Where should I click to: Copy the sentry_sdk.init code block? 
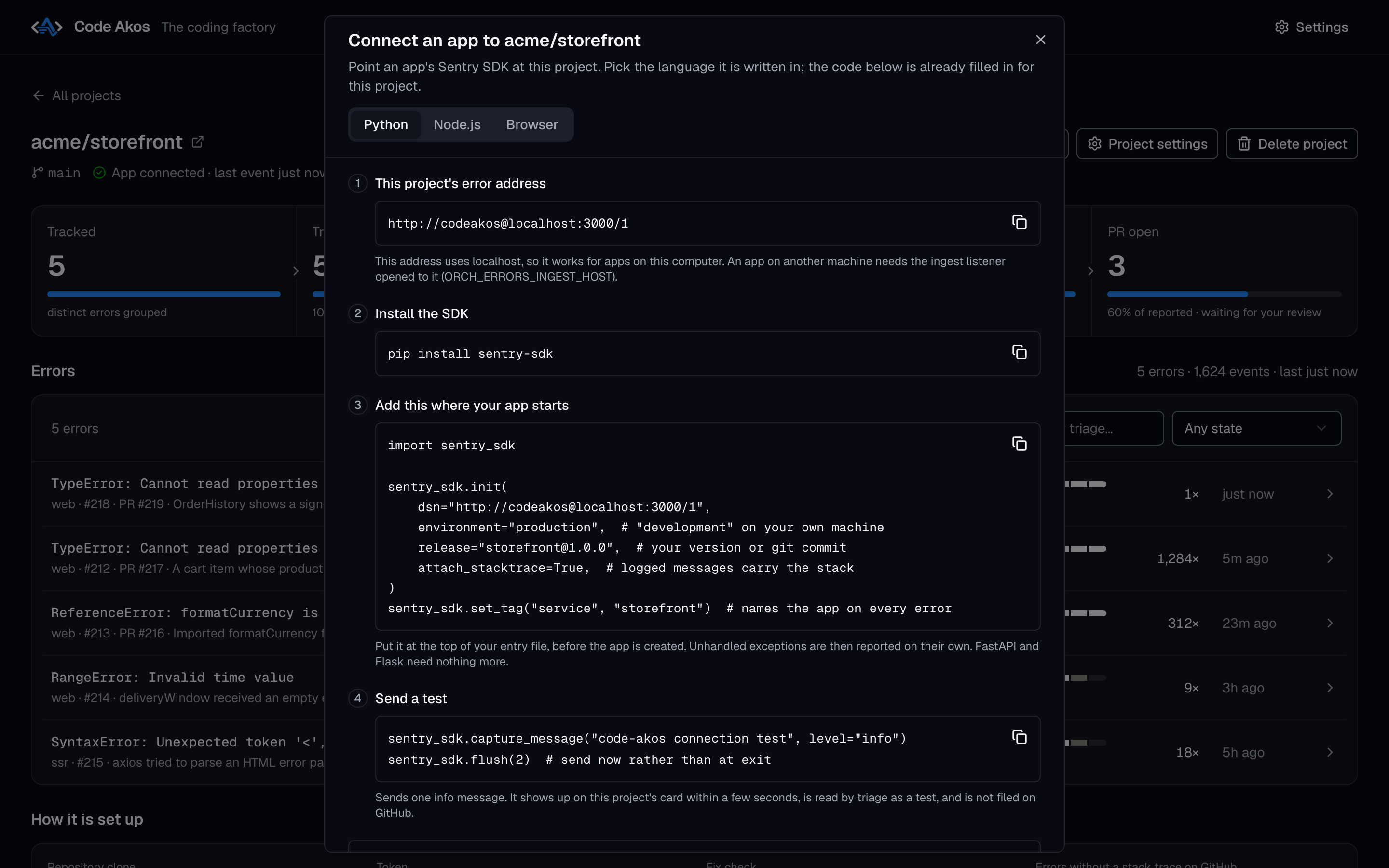[1019, 444]
